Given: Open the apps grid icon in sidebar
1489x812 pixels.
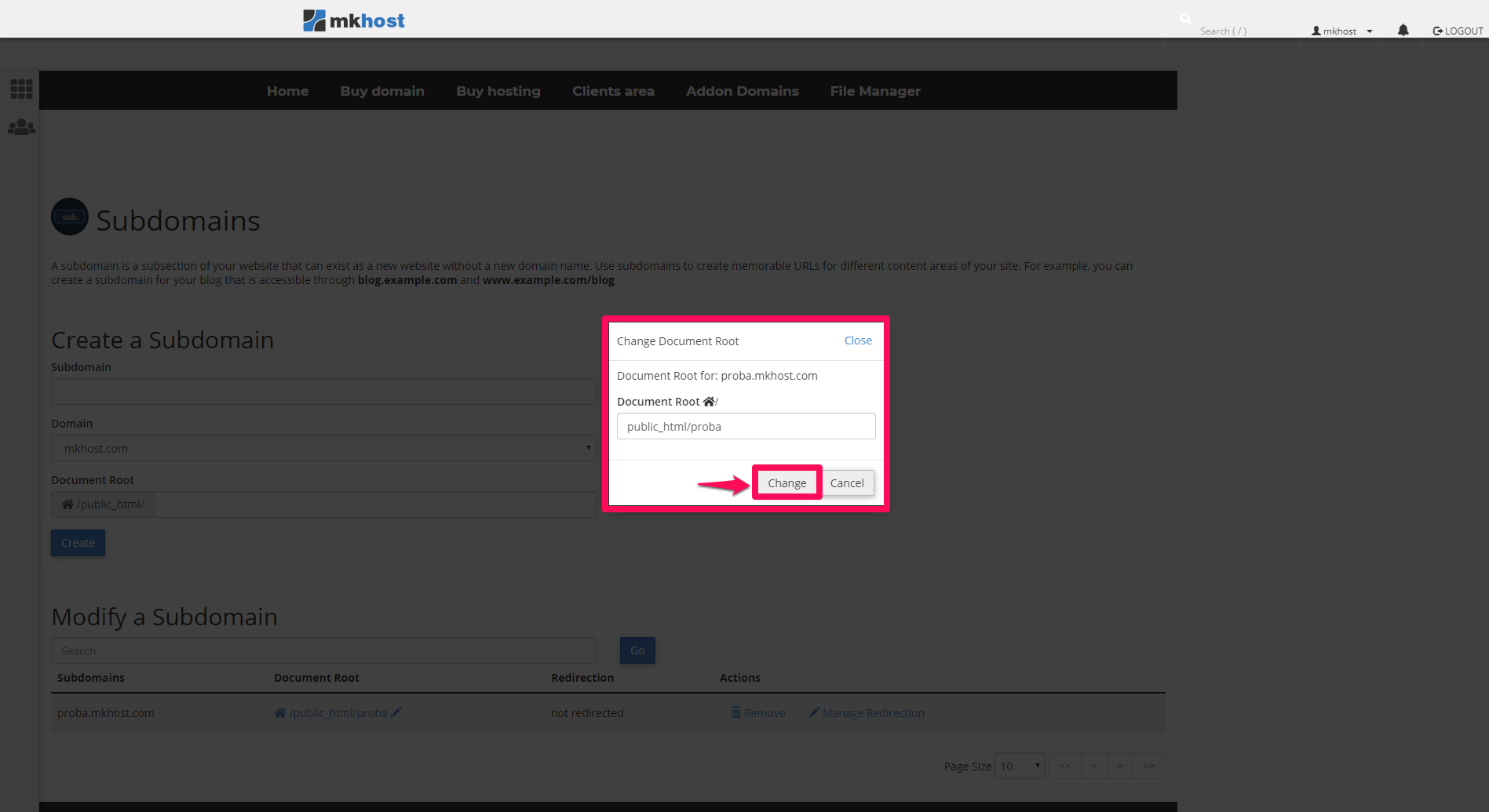Looking at the screenshot, I should (x=21, y=89).
